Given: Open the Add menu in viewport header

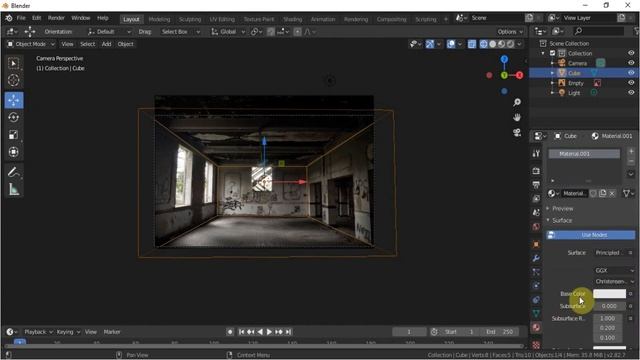Looking at the screenshot, I should [x=106, y=44].
